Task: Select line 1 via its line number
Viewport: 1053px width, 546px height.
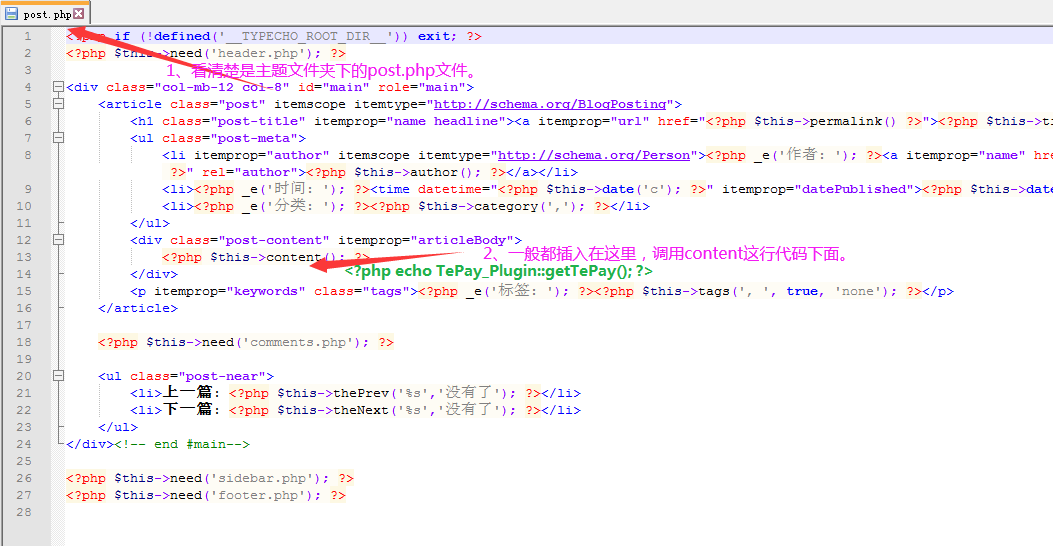Action: coord(28,36)
